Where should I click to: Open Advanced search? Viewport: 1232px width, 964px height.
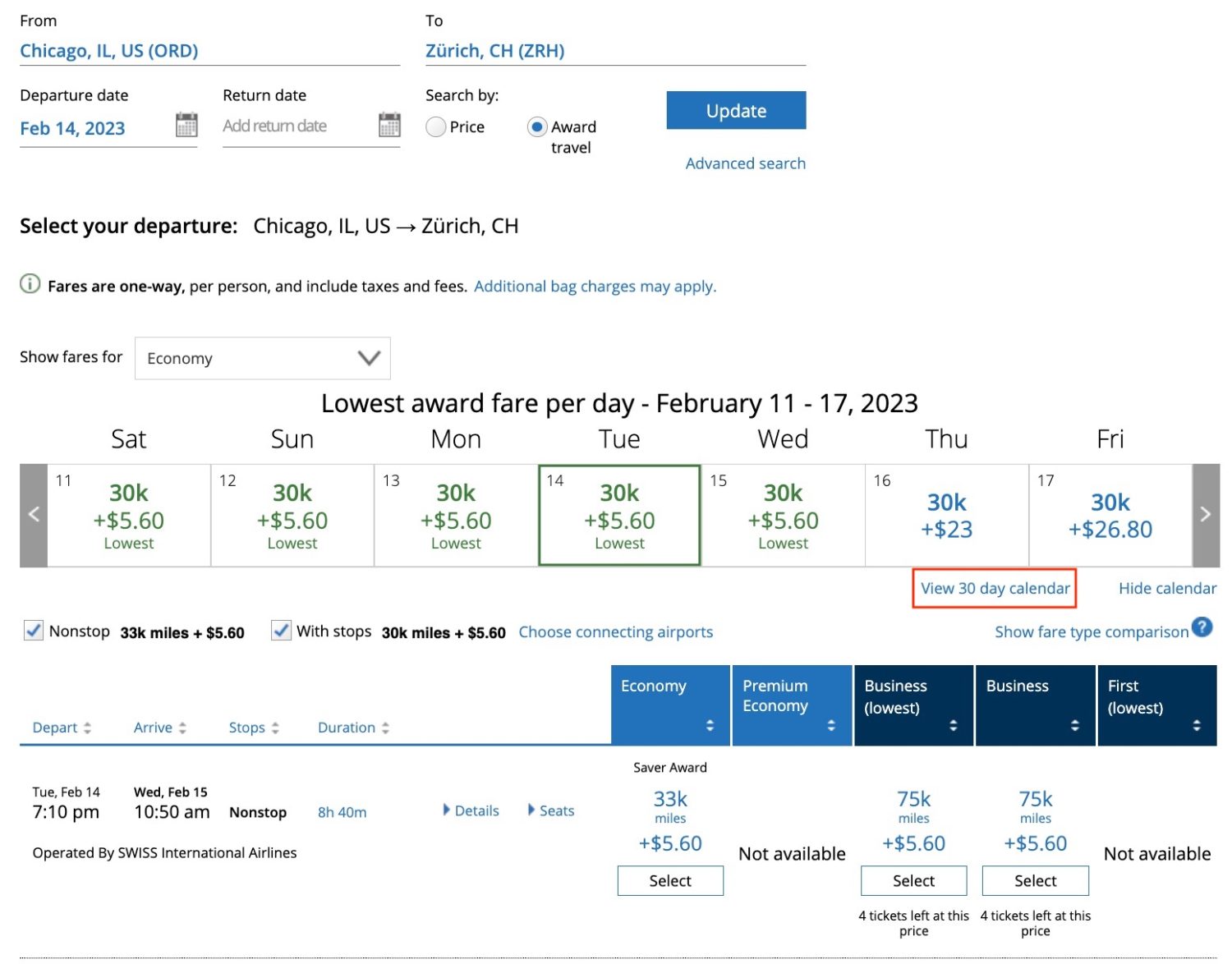coord(744,163)
